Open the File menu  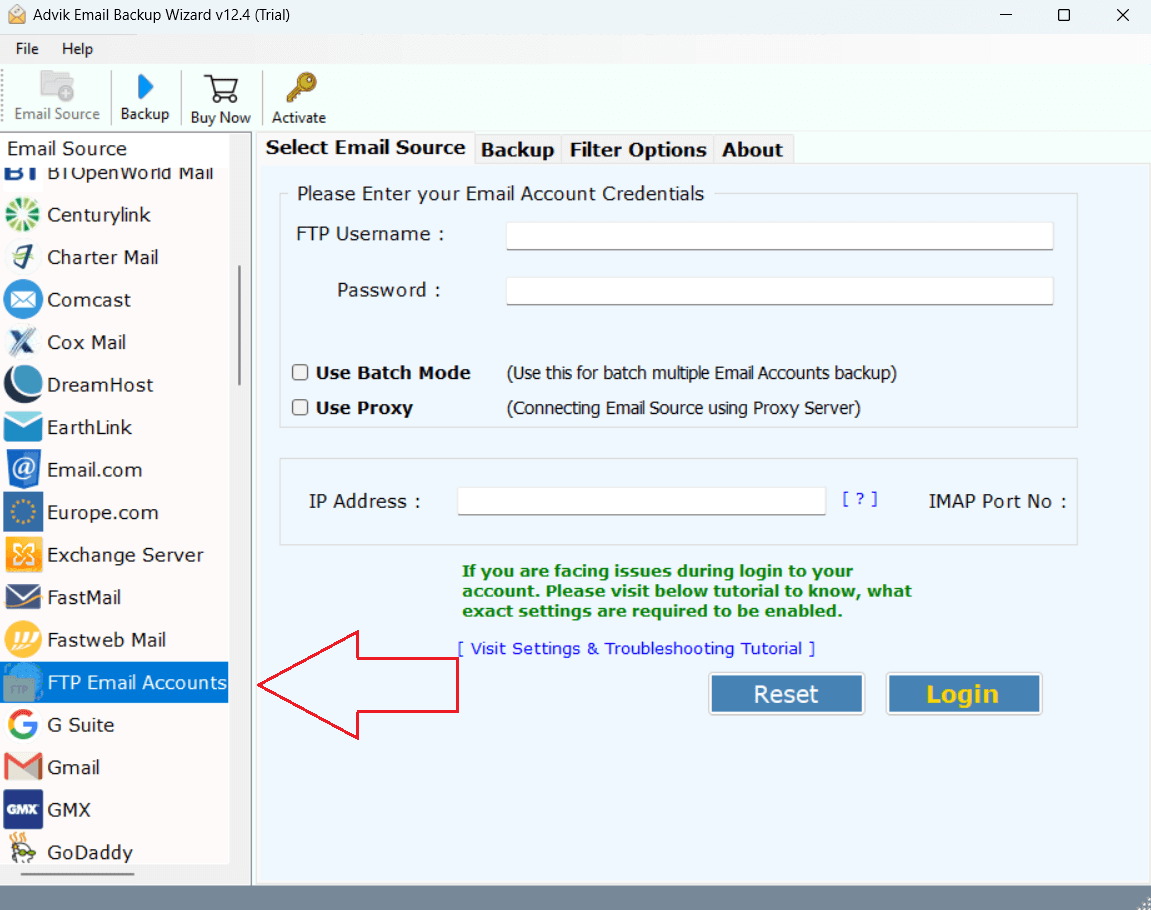click(x=27, y=48)
